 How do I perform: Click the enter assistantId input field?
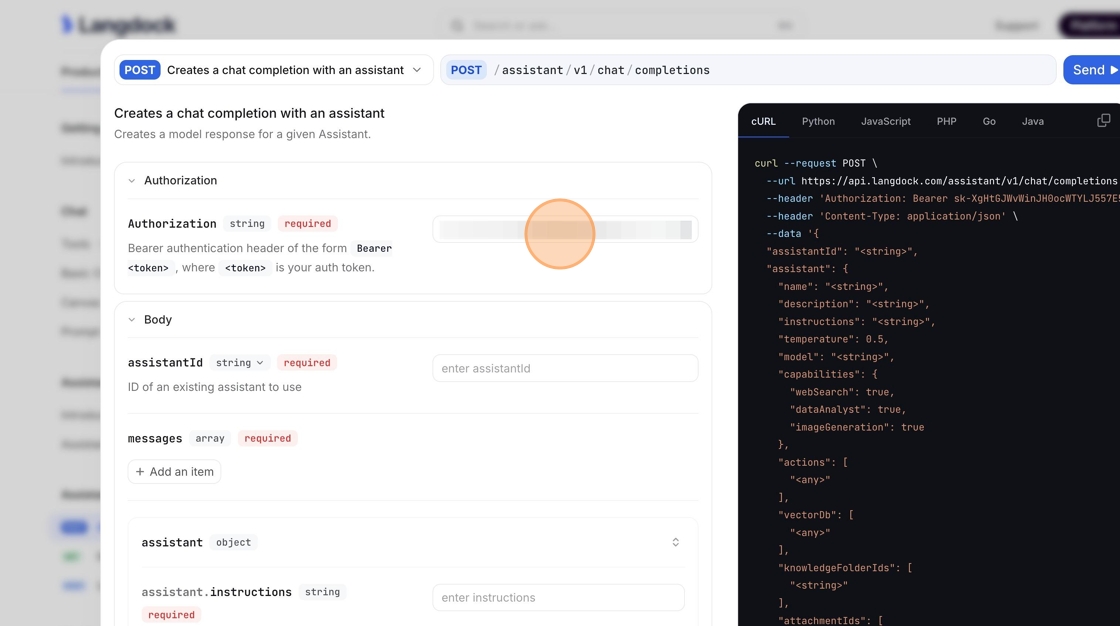click(565, 368)
